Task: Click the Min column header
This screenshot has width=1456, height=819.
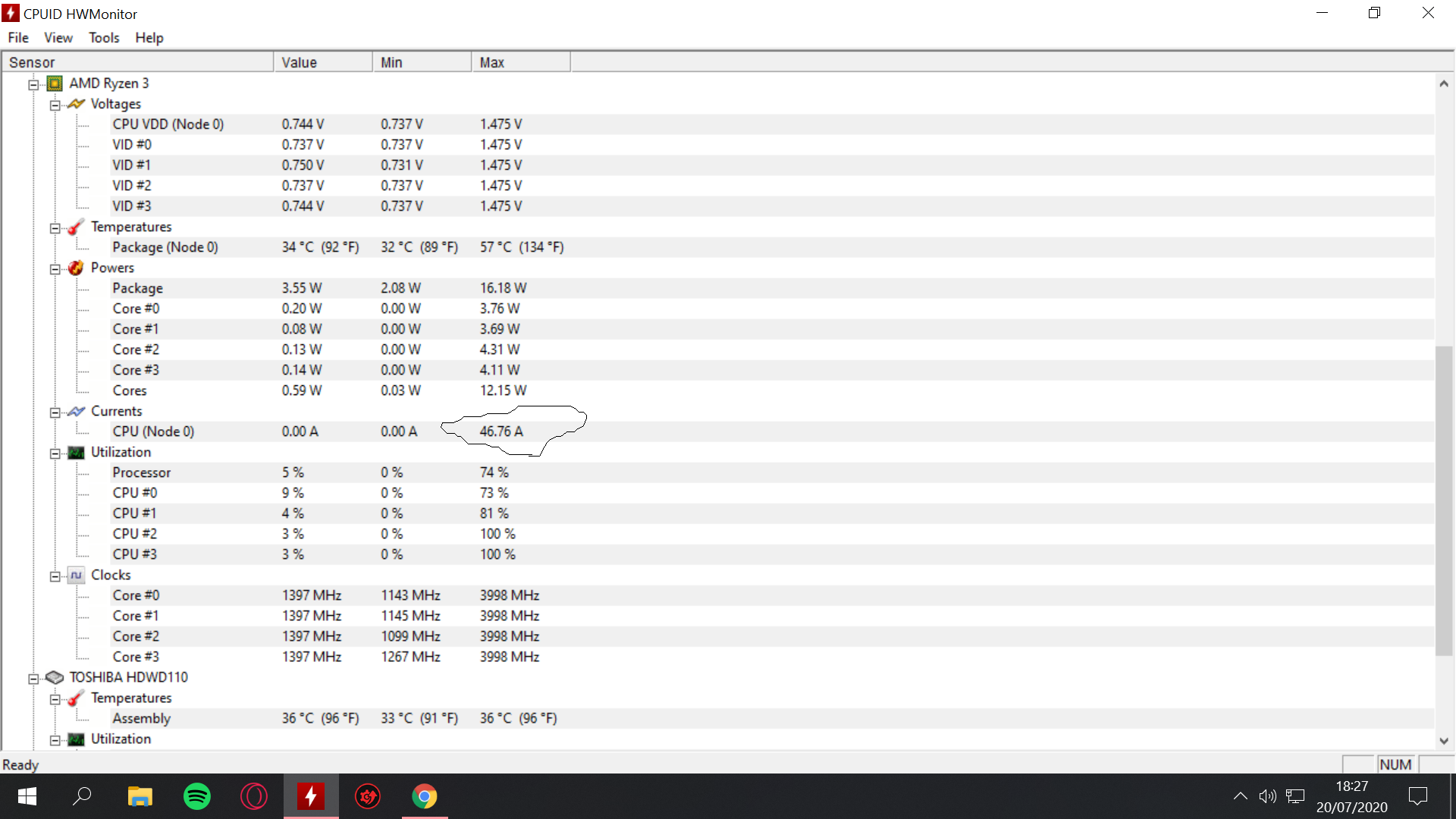Action: 422,62
